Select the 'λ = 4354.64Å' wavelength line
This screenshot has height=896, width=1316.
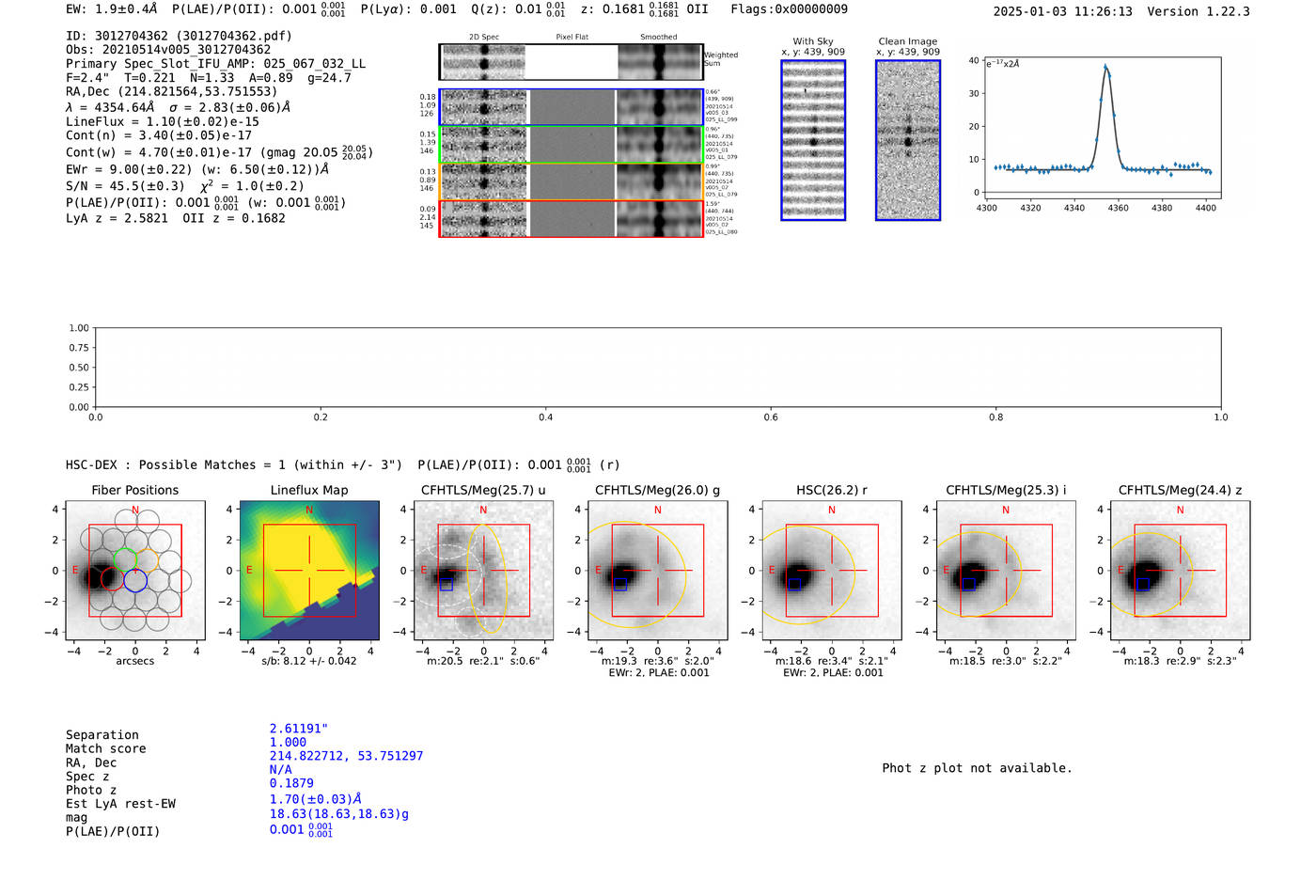tap(178, 107)
